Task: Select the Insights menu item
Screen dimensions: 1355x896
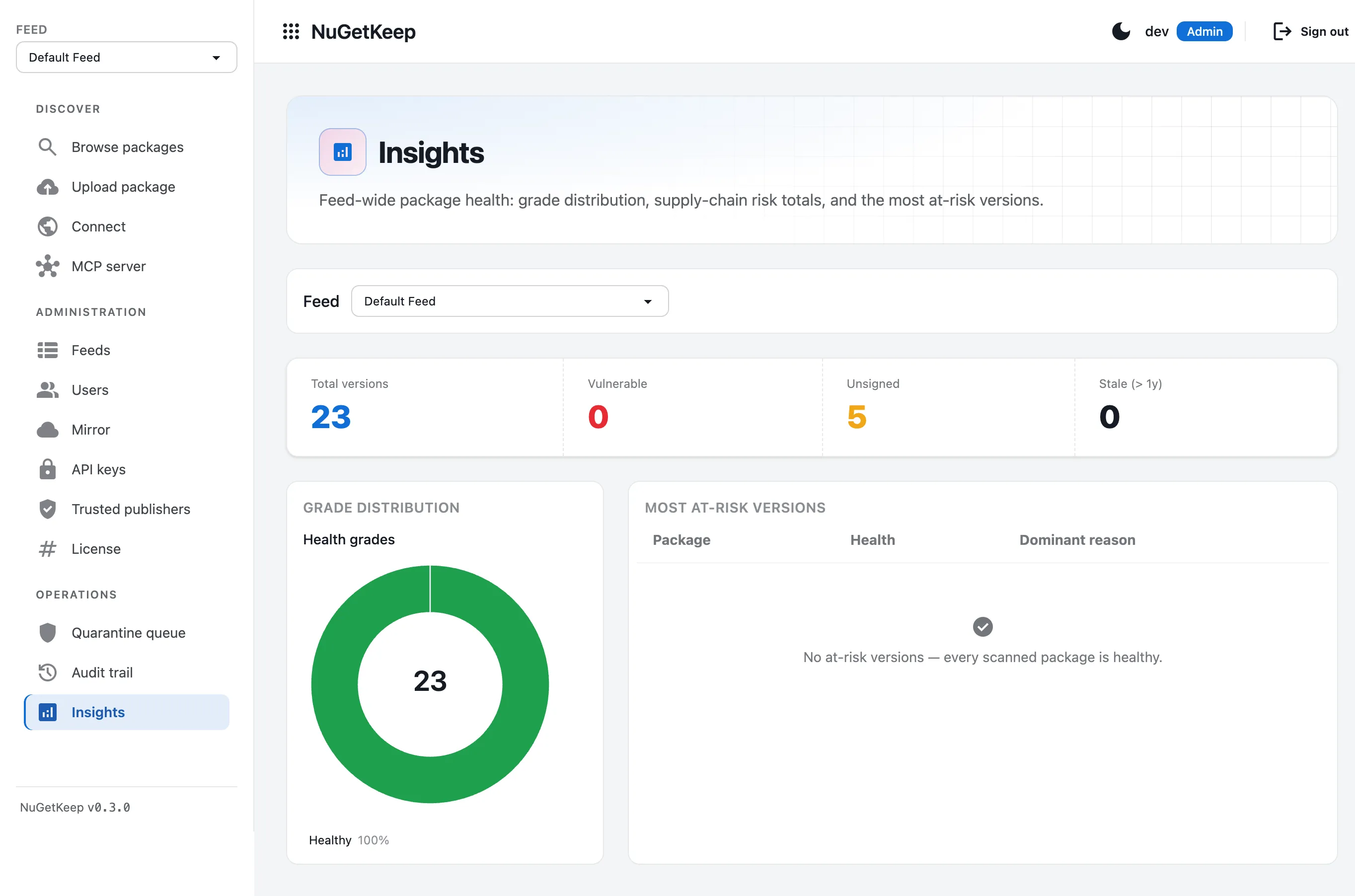Action: 127,712
